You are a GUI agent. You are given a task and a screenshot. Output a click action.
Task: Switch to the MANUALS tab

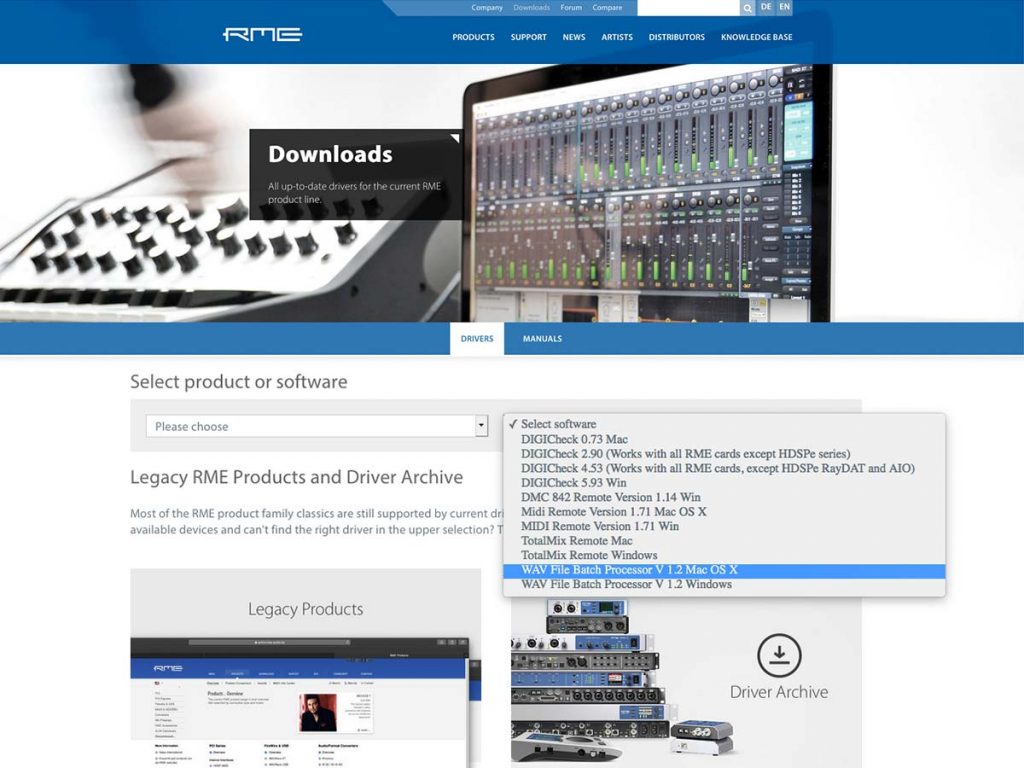click(x=542, y=339)
